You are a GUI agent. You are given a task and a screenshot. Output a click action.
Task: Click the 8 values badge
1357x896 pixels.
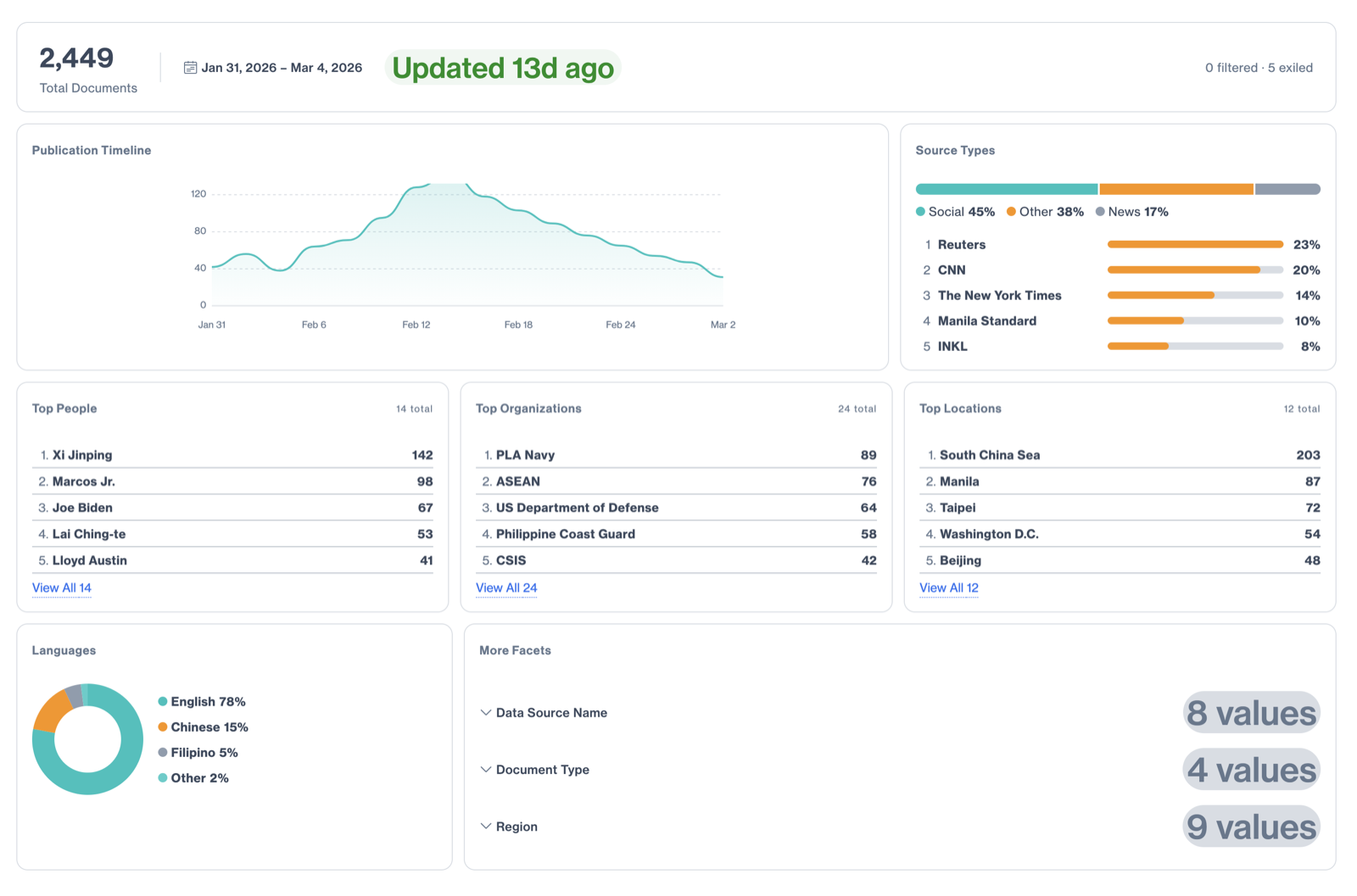[1252, 713]
